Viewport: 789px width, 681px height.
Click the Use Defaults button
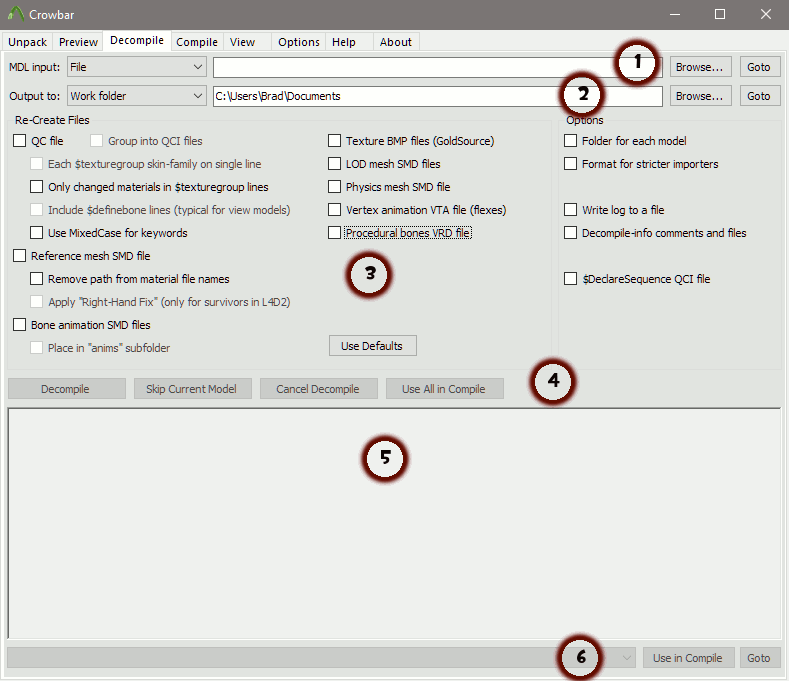(372, 346)
